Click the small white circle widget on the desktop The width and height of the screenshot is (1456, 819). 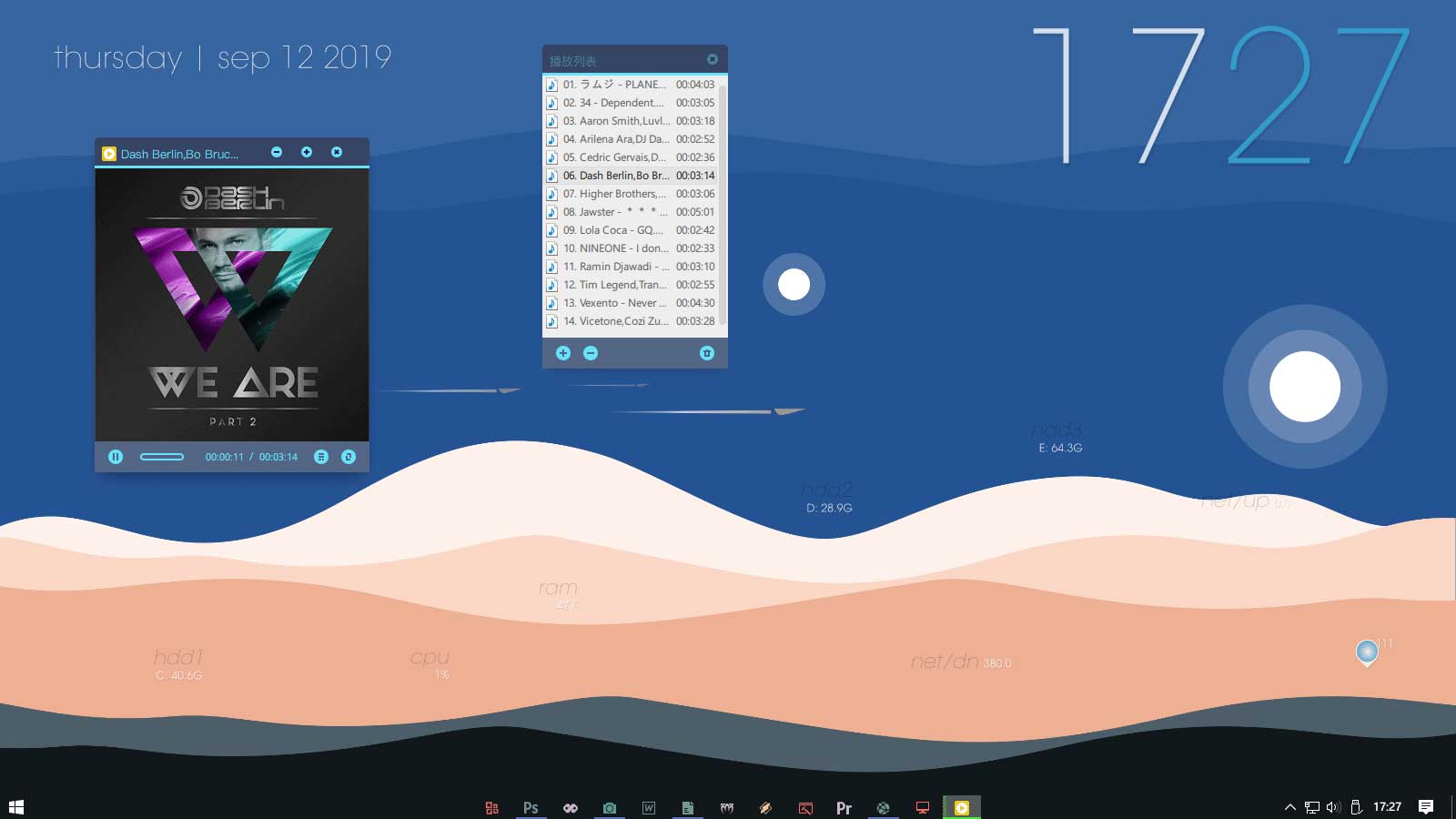794,285
